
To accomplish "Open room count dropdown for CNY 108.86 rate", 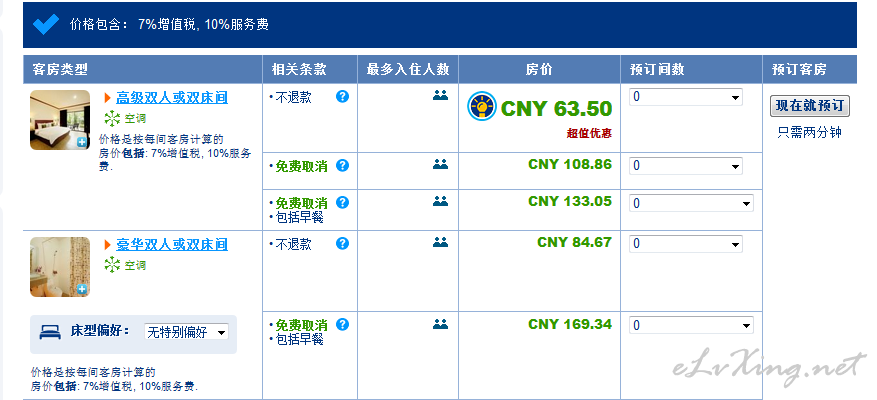I will point(686,166).
